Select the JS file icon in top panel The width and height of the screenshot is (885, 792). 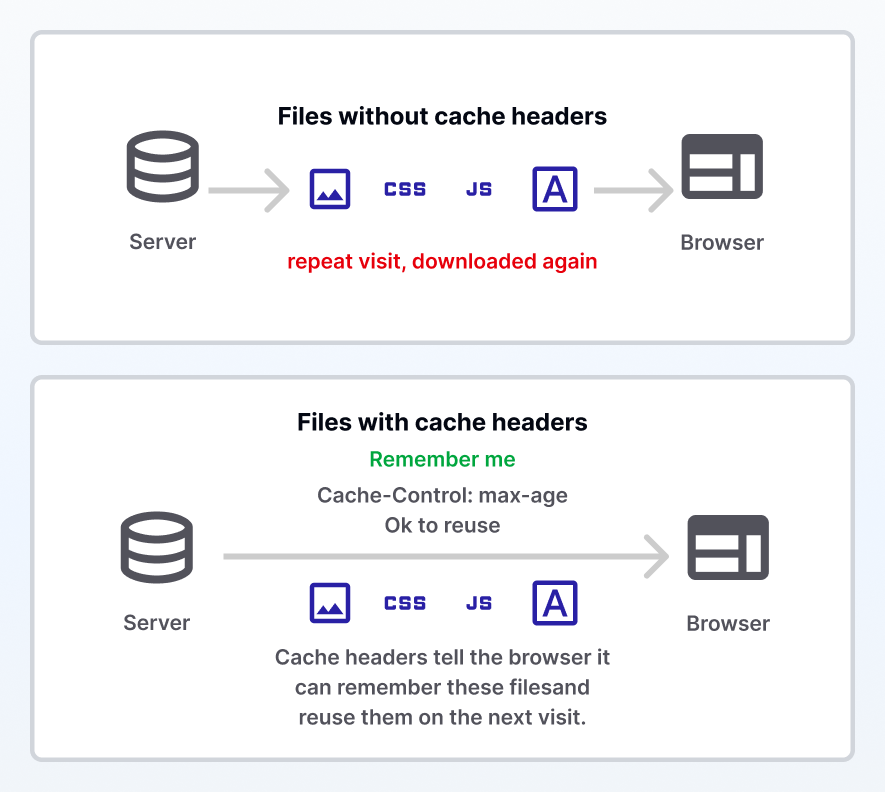[x=479, y=189]
